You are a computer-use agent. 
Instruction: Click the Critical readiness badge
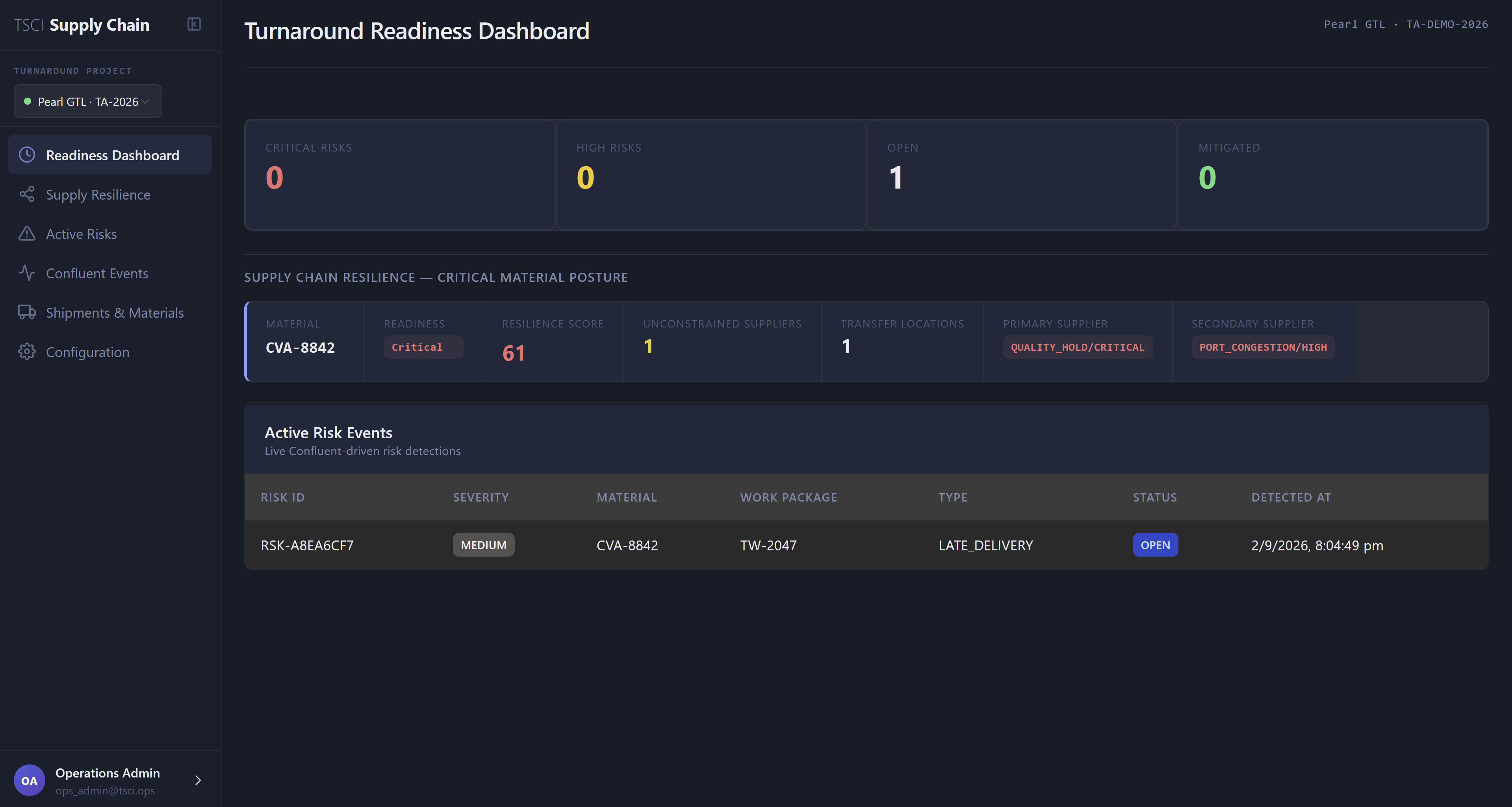pyautogui.click(x=423, y=347)
